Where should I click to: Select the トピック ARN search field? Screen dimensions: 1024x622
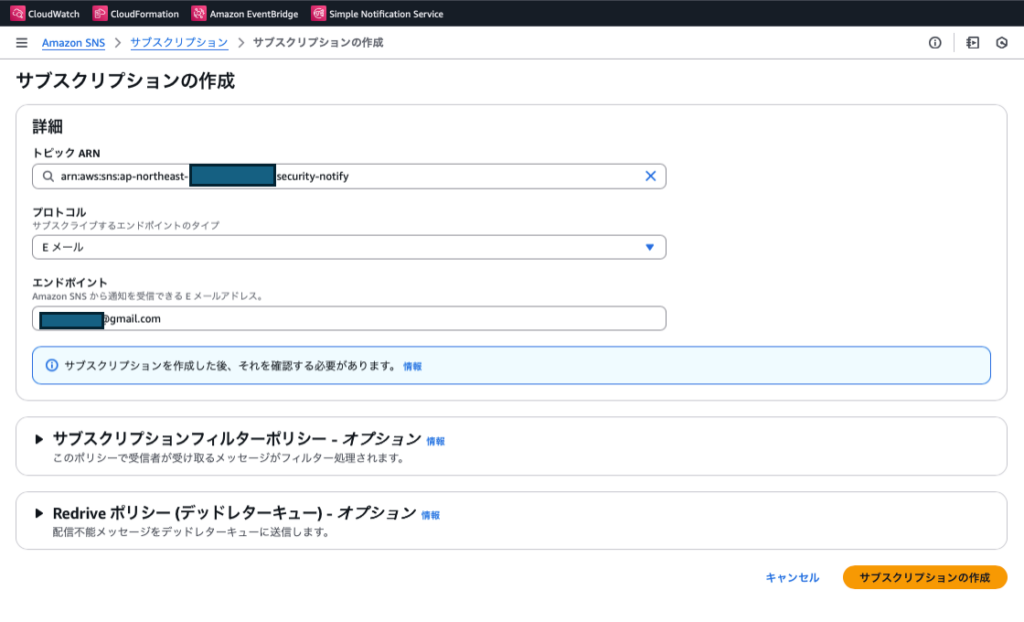point(348,176)
